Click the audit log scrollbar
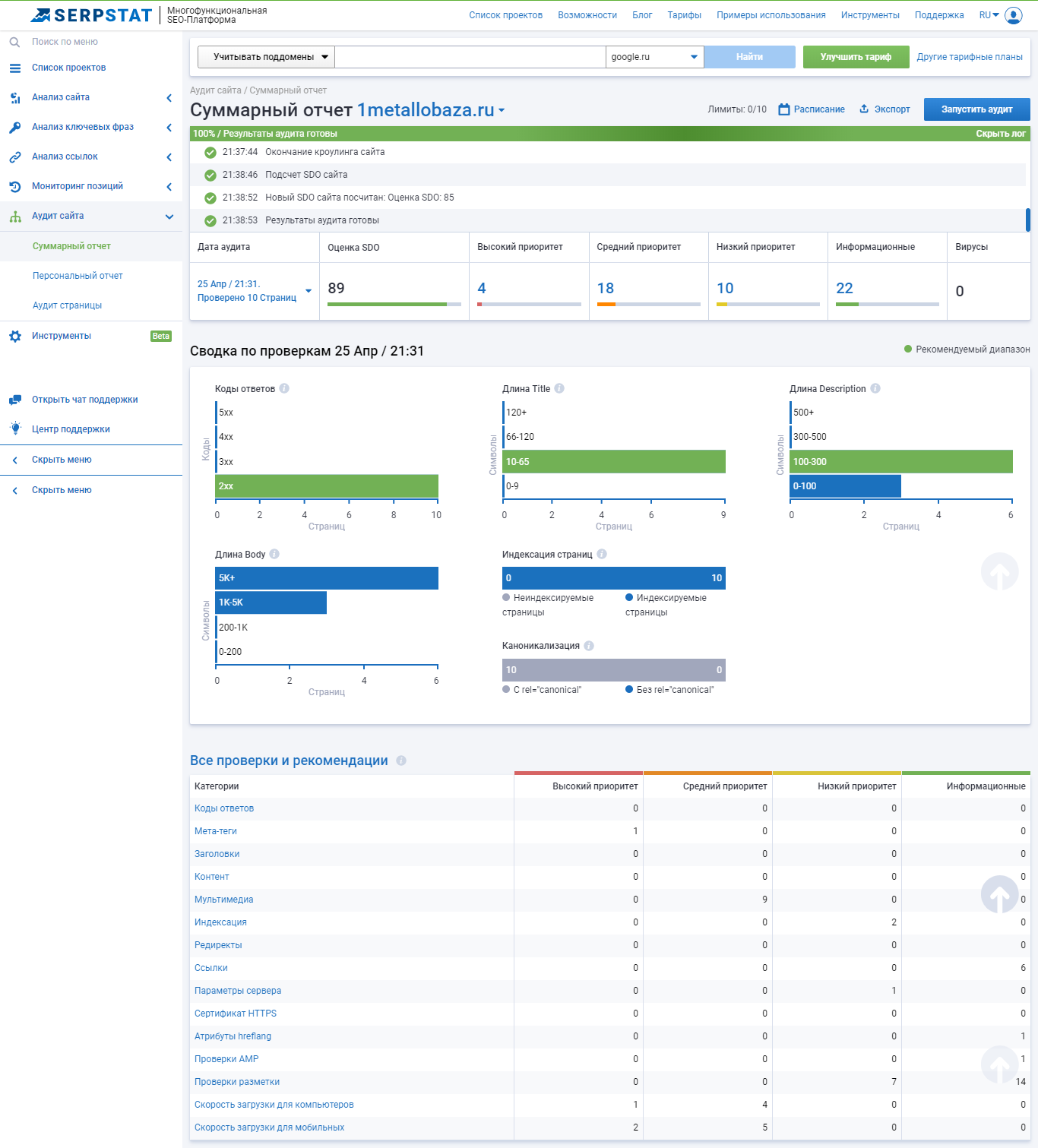This screenshot has height=1148, width=1038. [1028, 220]
